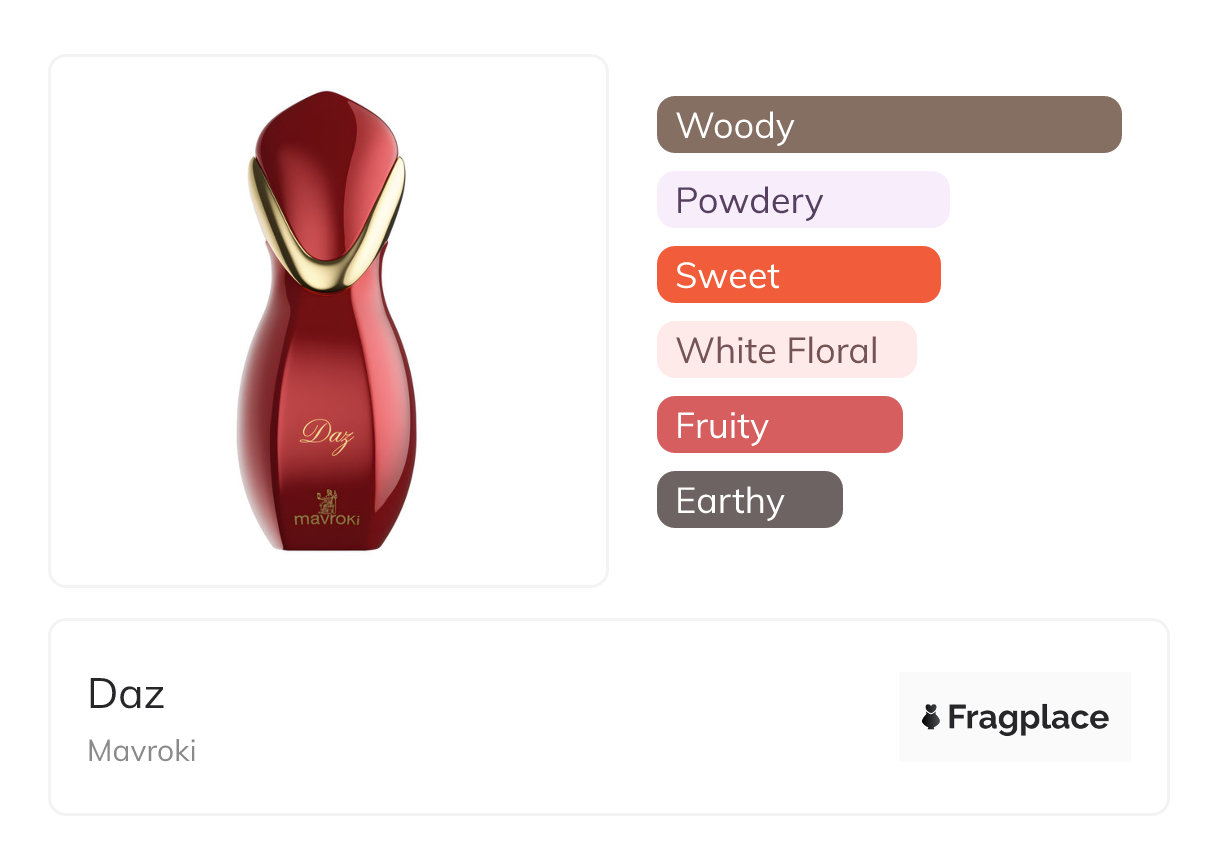Select the Earthy accord bar
This screenshot has height=864, width=1218.
point(749,500)
